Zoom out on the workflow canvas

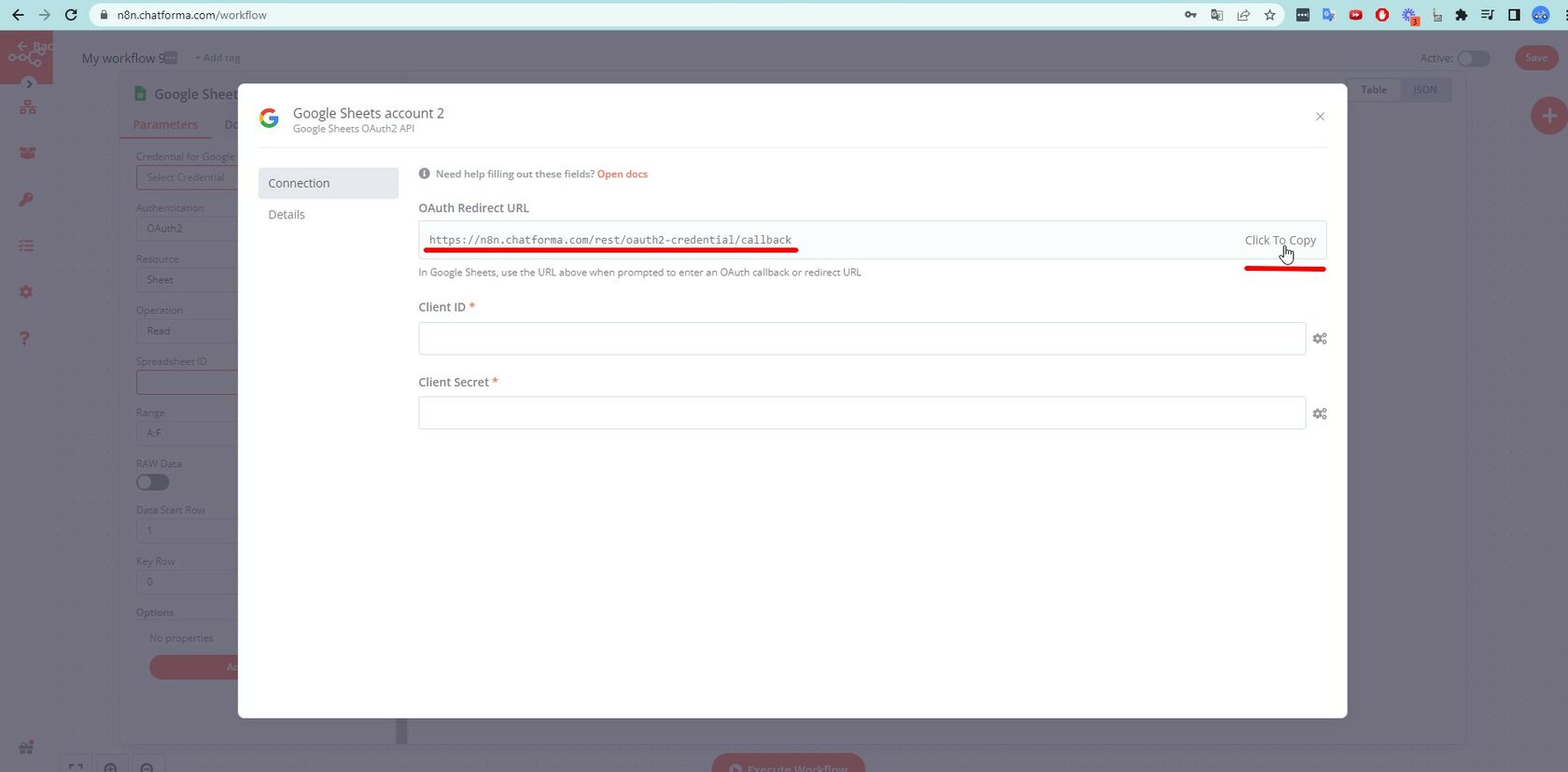click(147, 766)
